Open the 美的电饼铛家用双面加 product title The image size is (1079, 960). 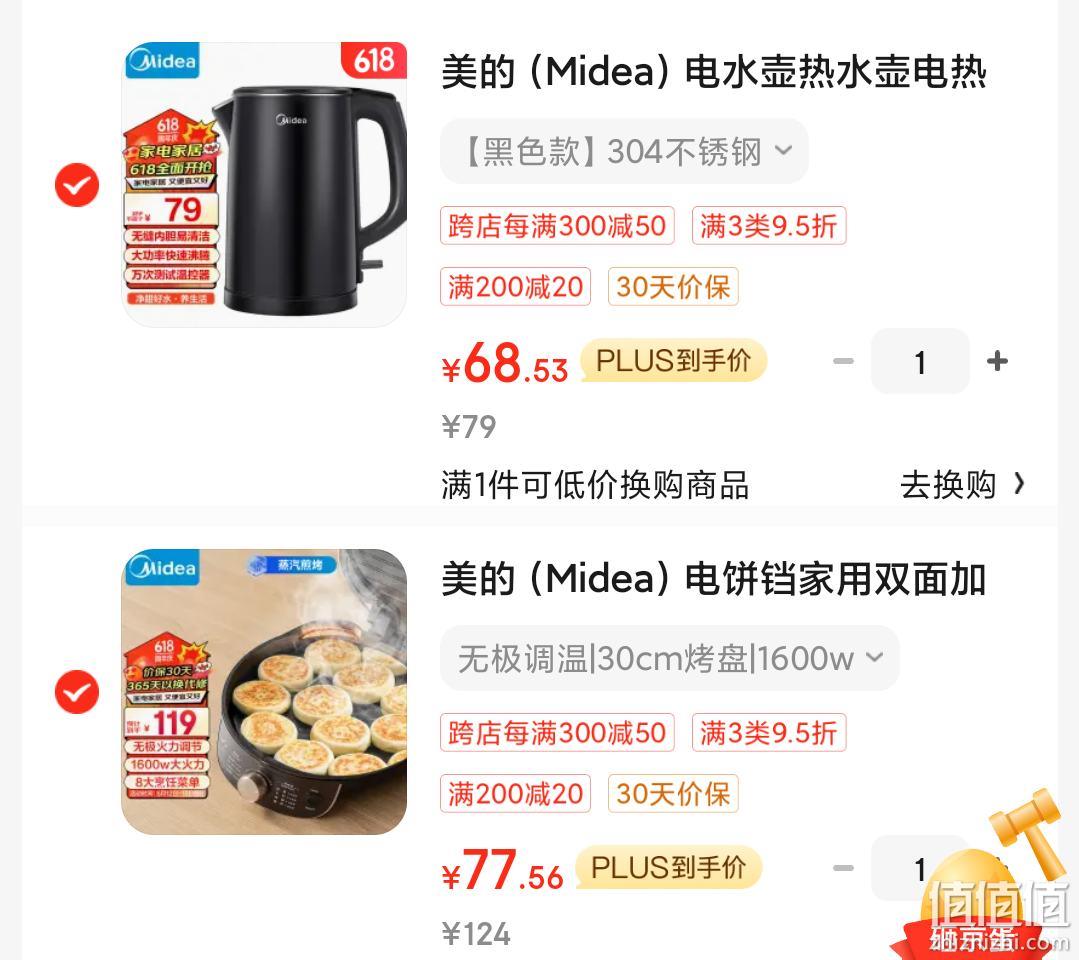(x=714, y=579)
